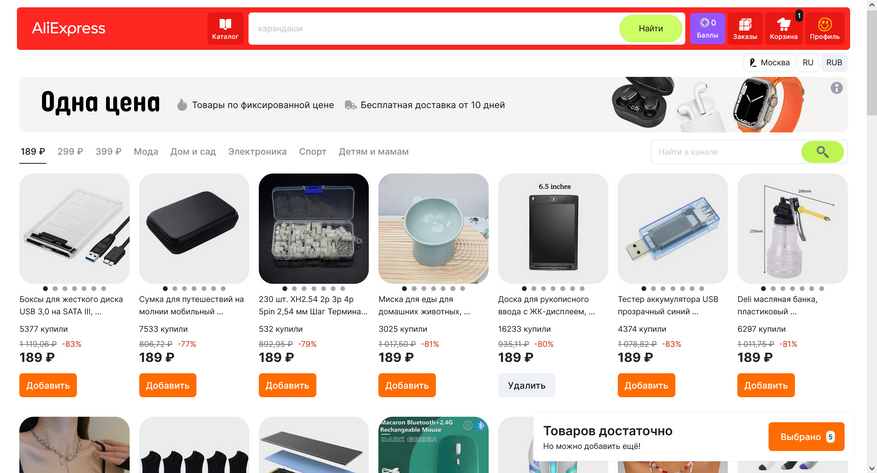The image size is (877, 473).
Task: Open the Заказы orders icon
Action: [744, 29]
